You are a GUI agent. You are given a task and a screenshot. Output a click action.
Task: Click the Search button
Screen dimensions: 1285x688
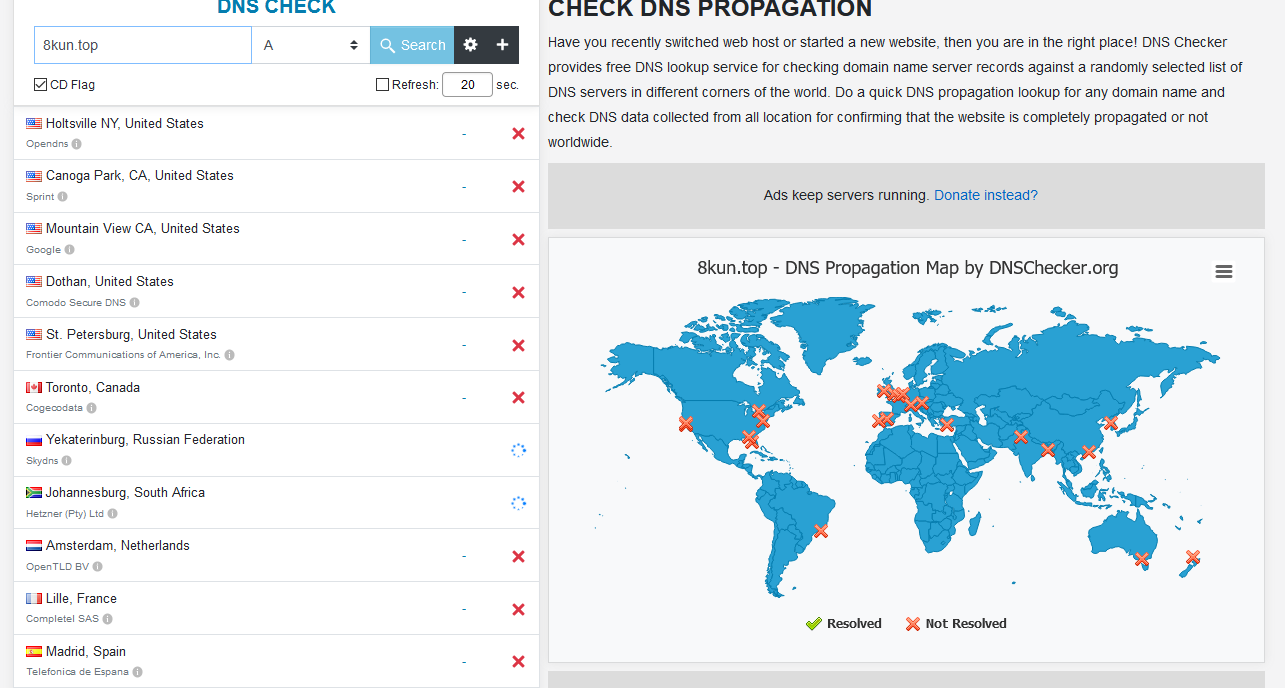[x=412, y=45]
